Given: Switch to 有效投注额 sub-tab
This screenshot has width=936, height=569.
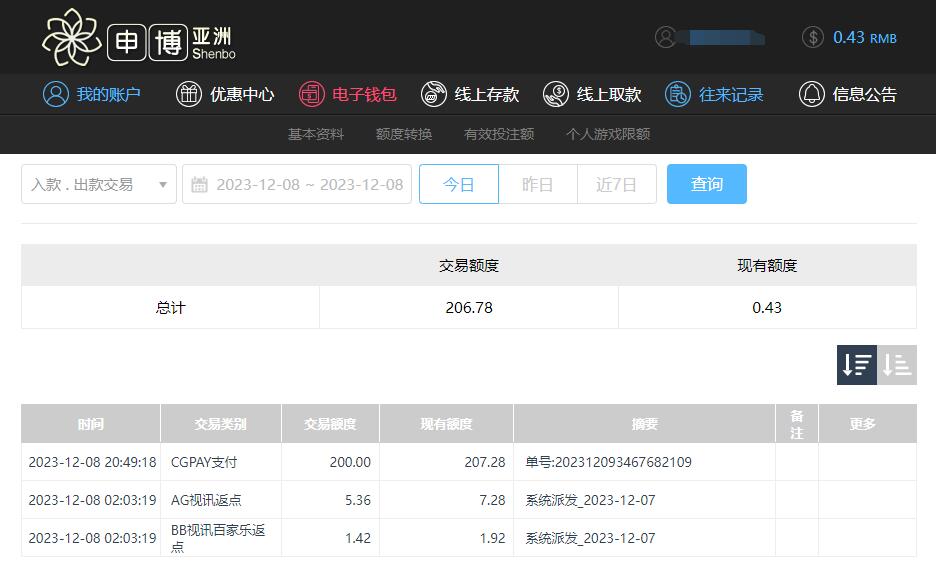Looking at the screenshot, I should tap(499, 134).
